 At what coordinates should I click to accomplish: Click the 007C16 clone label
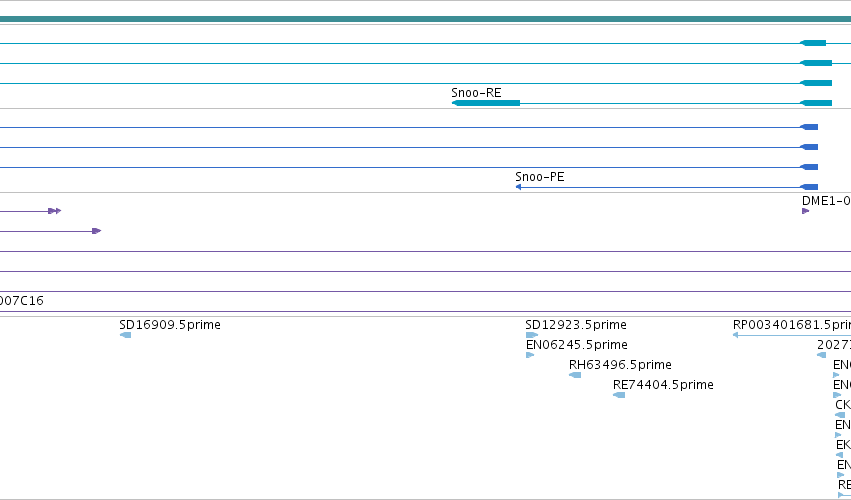click(x=22, y=301)
